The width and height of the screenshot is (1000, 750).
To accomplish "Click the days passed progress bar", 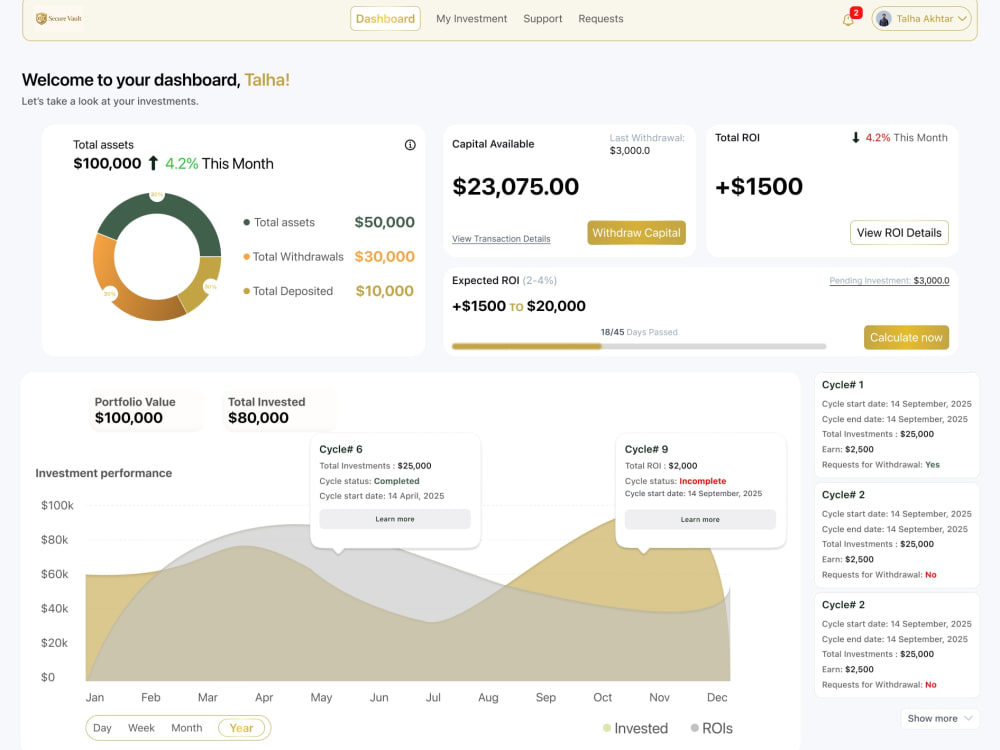I will (x=638, y=346).
